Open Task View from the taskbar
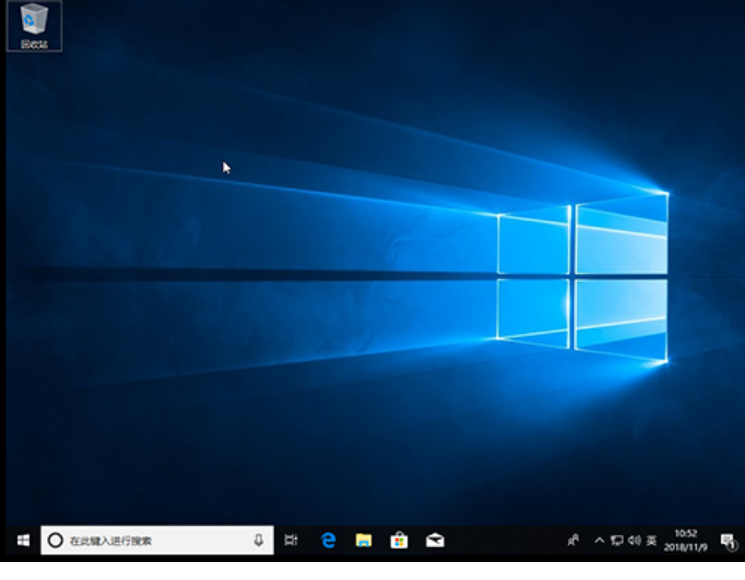This screenshot has width=745, height=580. pyautogui.click(x=291, y=540)
